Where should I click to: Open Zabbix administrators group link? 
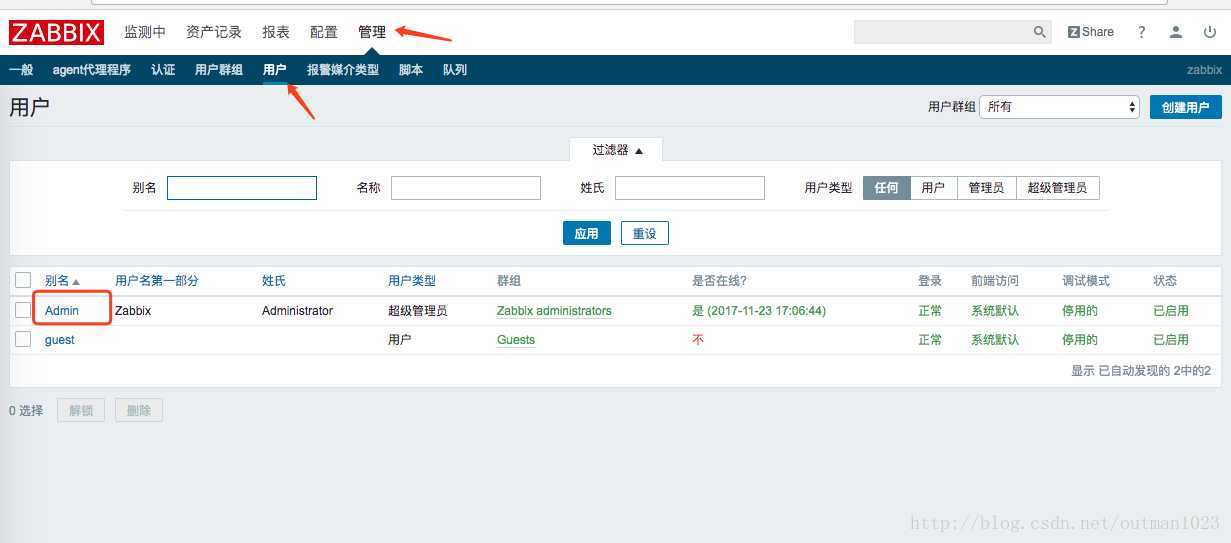pyautogui.click(x=554, y=311)
